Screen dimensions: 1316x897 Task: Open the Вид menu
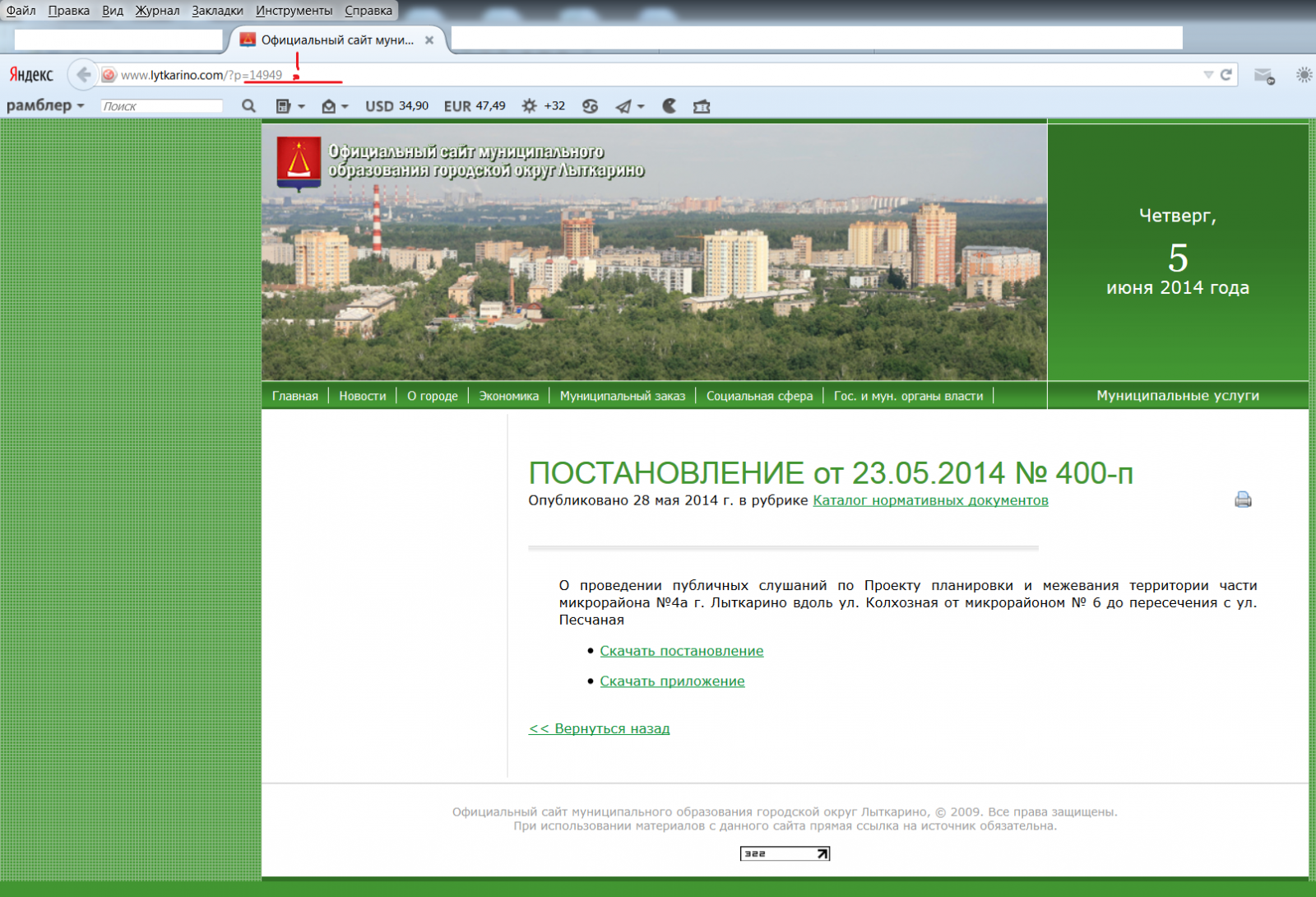(113, 11)
